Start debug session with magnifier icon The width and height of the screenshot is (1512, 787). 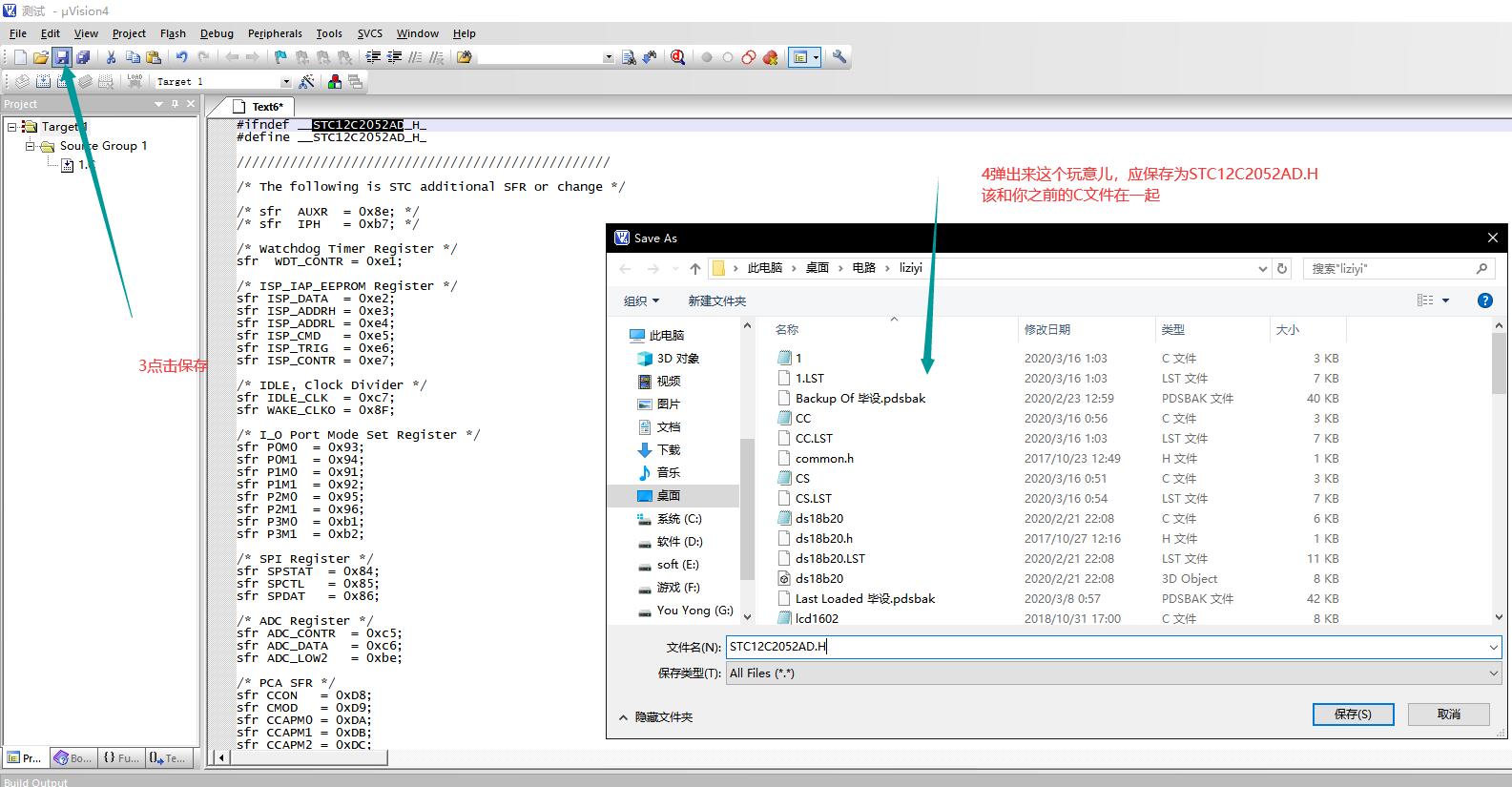tap(677, 57)
